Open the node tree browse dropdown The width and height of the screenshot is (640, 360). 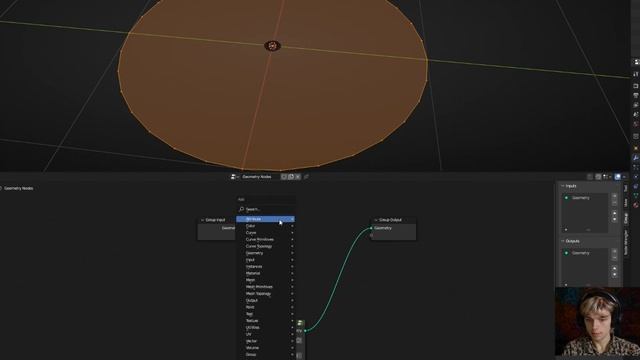[234, 177]
